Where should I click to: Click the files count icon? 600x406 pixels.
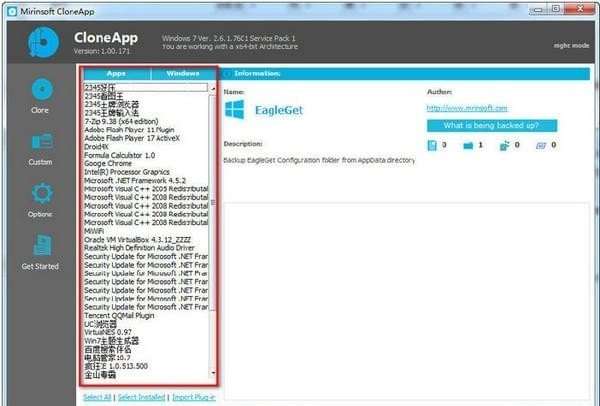coord(432,145)
